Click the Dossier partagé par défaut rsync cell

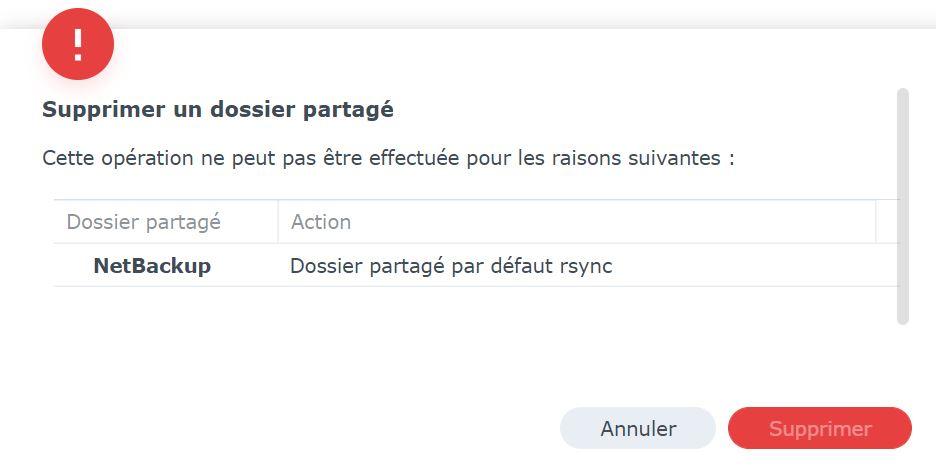point(451,266)
